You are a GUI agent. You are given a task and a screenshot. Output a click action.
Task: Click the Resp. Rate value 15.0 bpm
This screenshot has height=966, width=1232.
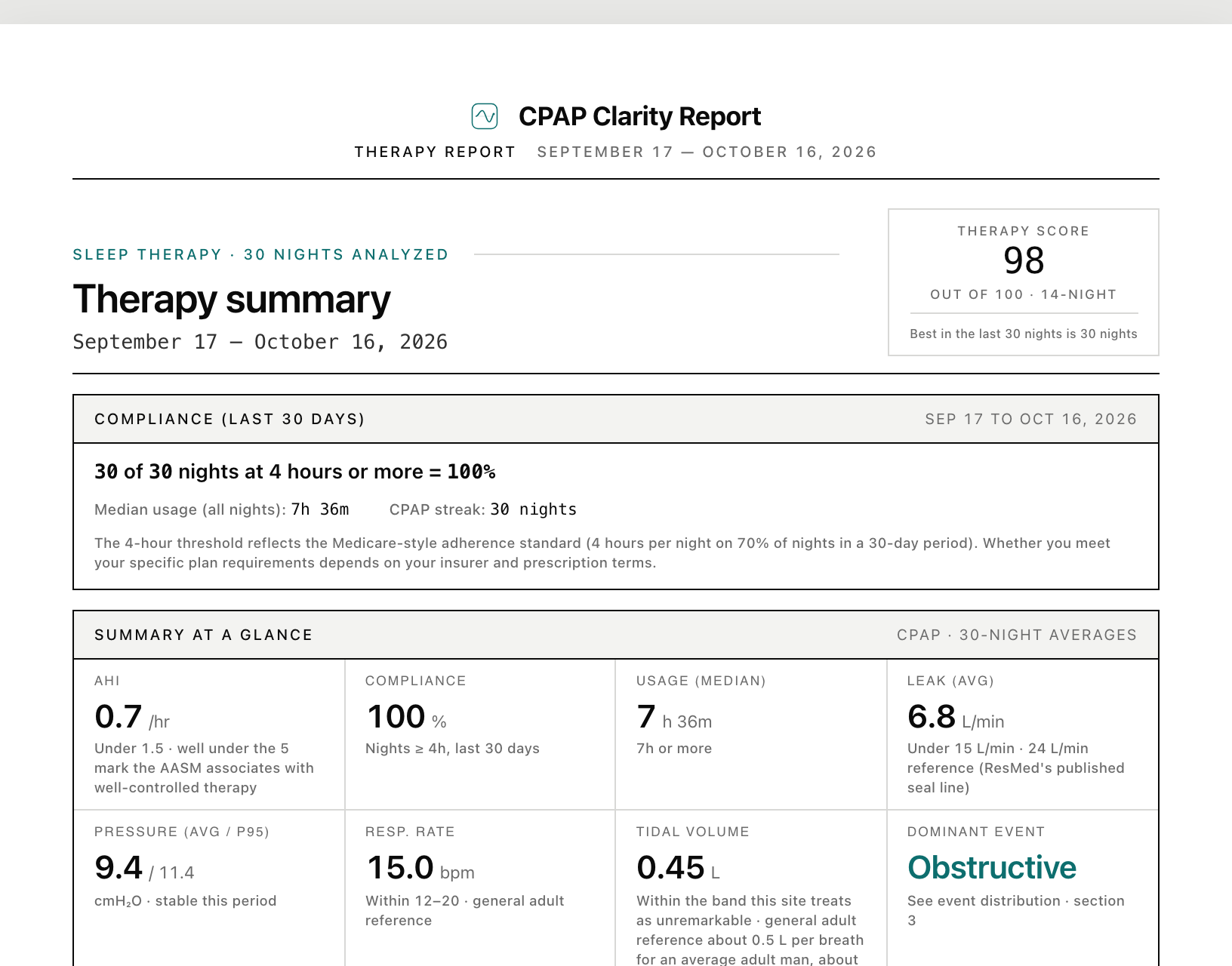420,868
